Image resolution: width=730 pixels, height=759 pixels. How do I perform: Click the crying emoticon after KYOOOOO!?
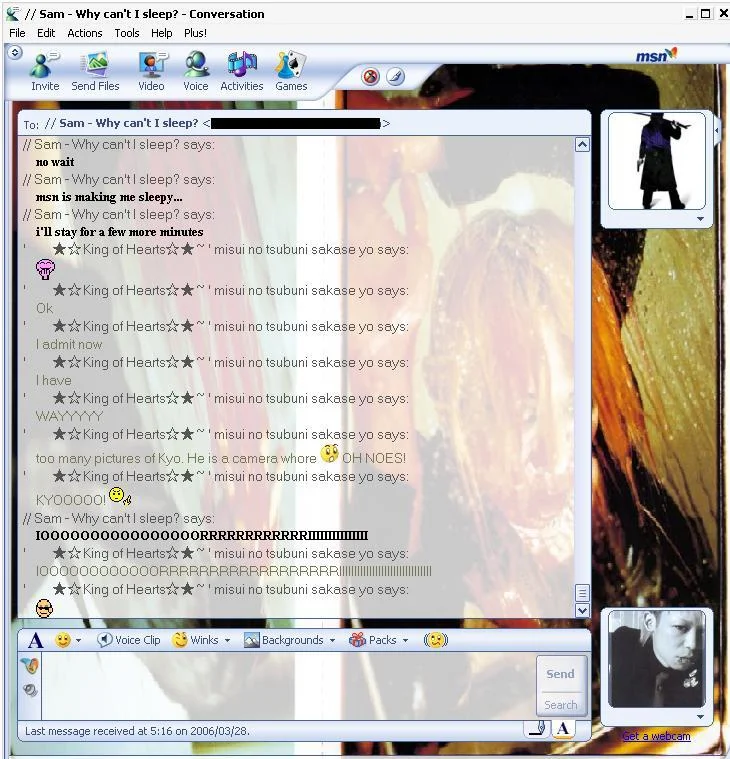point(120,496)
